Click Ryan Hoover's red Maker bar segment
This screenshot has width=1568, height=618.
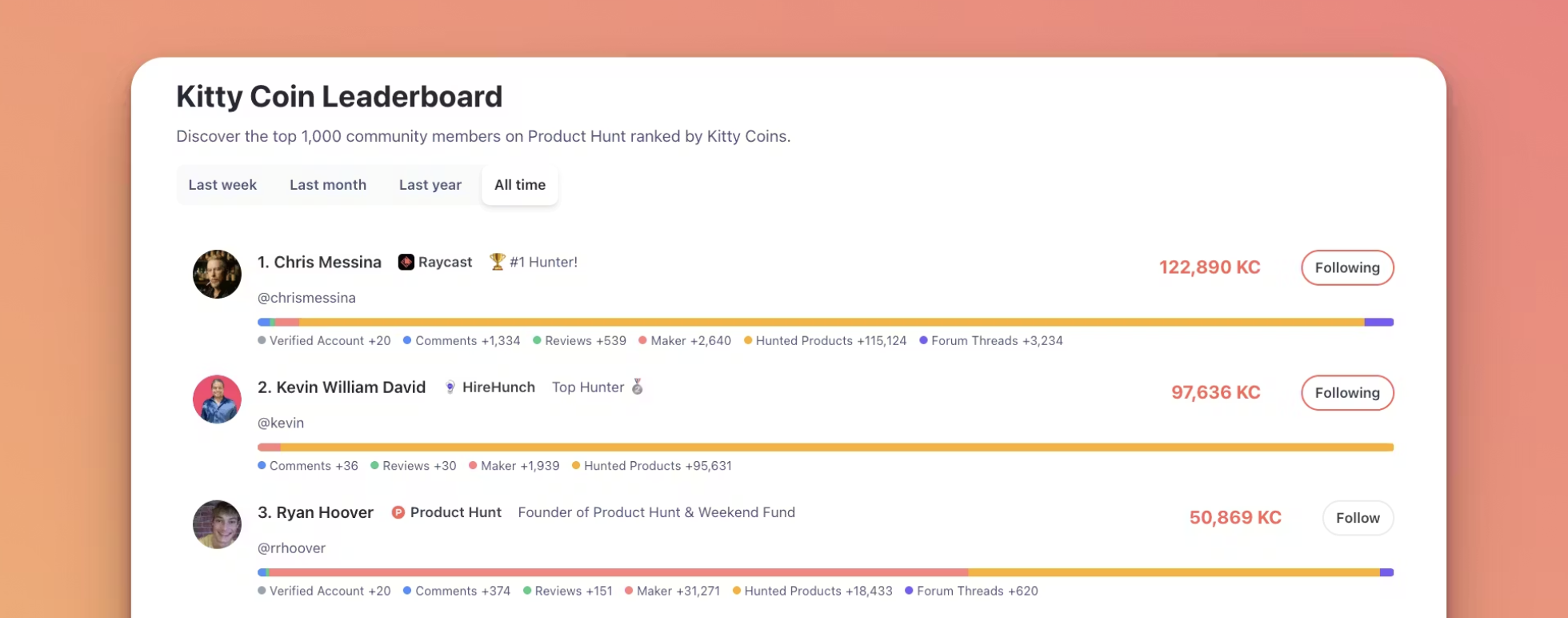pyautogui.click(x=618, y=572)
